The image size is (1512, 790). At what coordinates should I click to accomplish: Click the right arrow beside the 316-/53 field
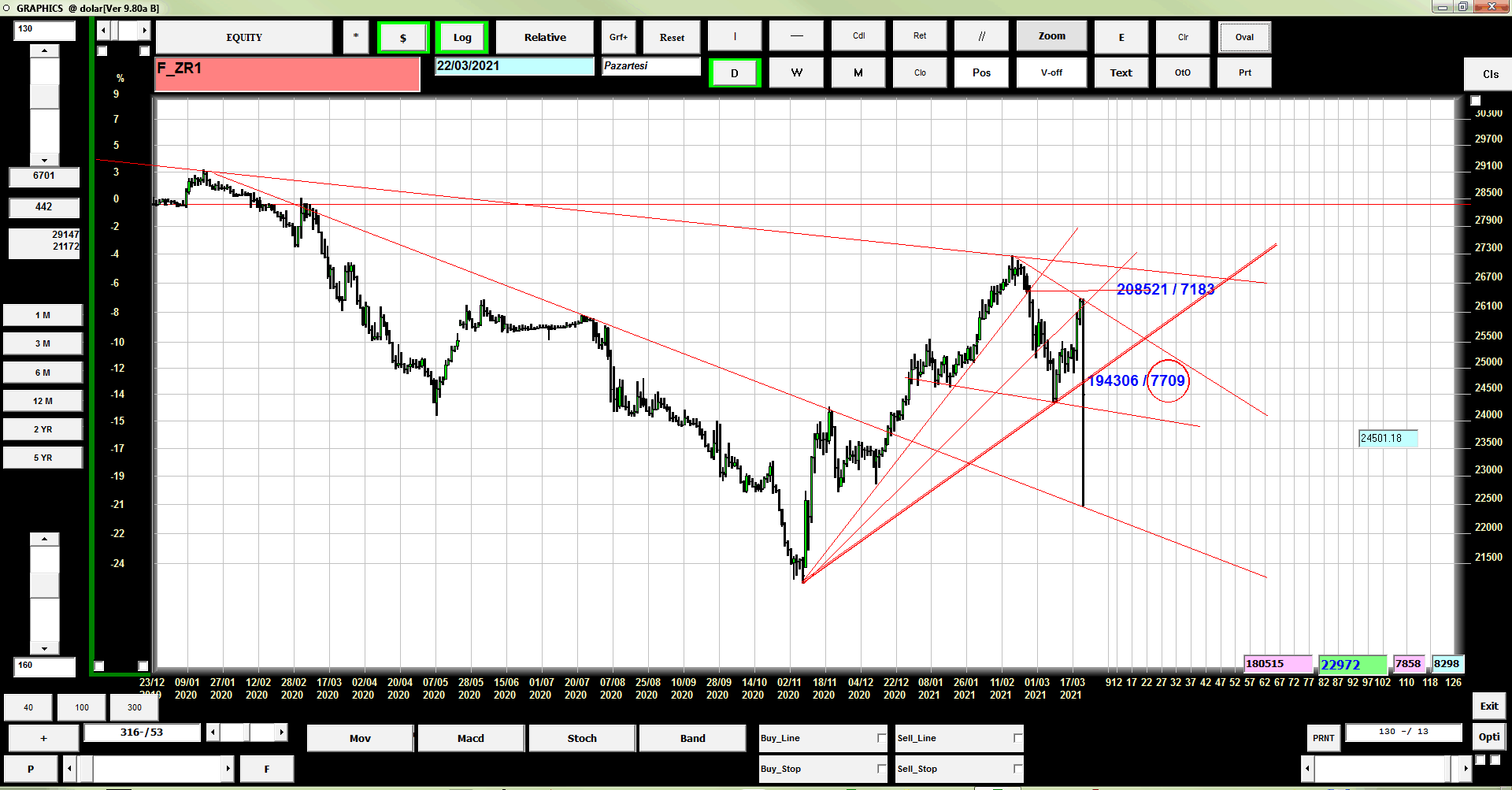click(x=281, y=733)
